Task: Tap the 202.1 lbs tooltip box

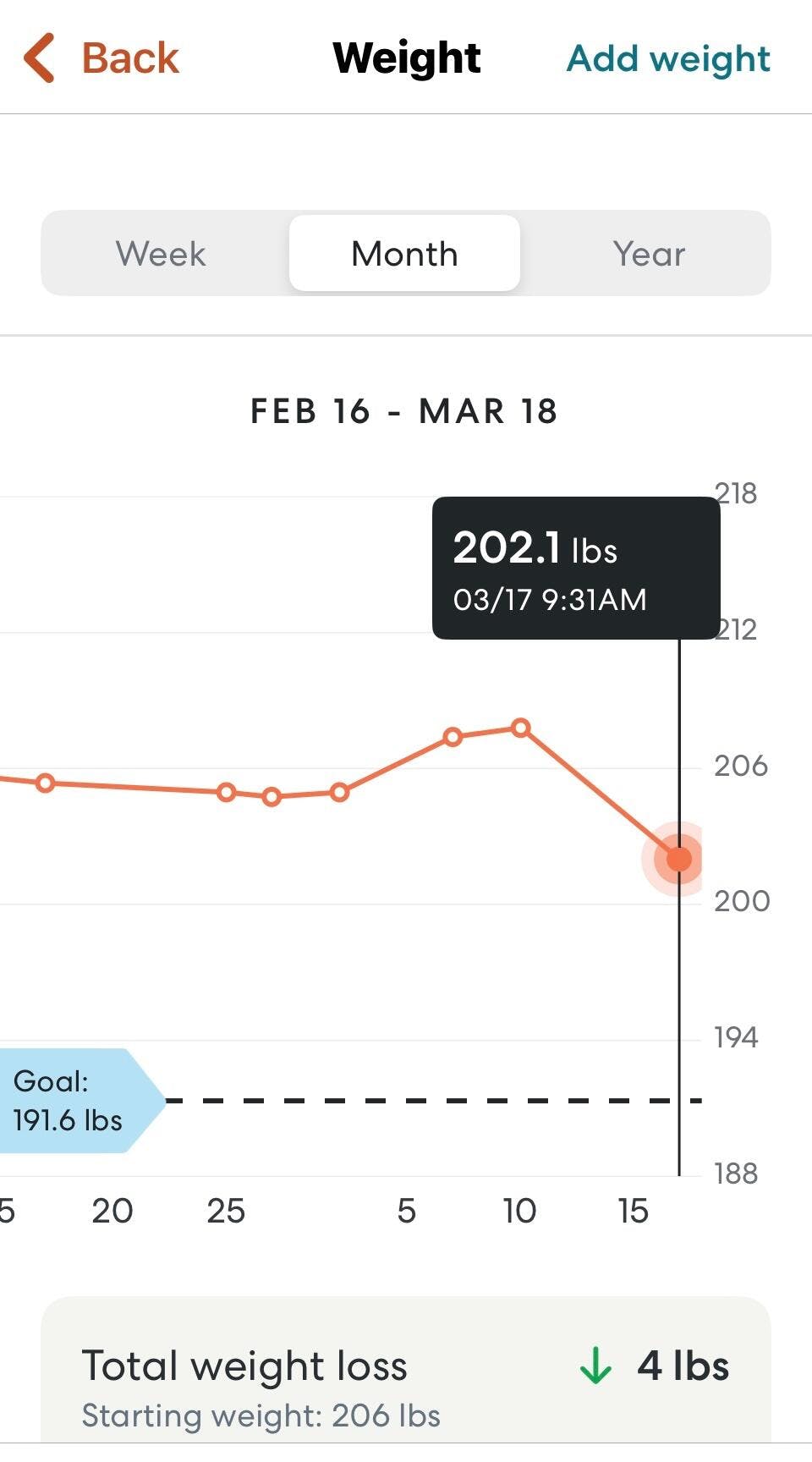Action: (575, 568)
